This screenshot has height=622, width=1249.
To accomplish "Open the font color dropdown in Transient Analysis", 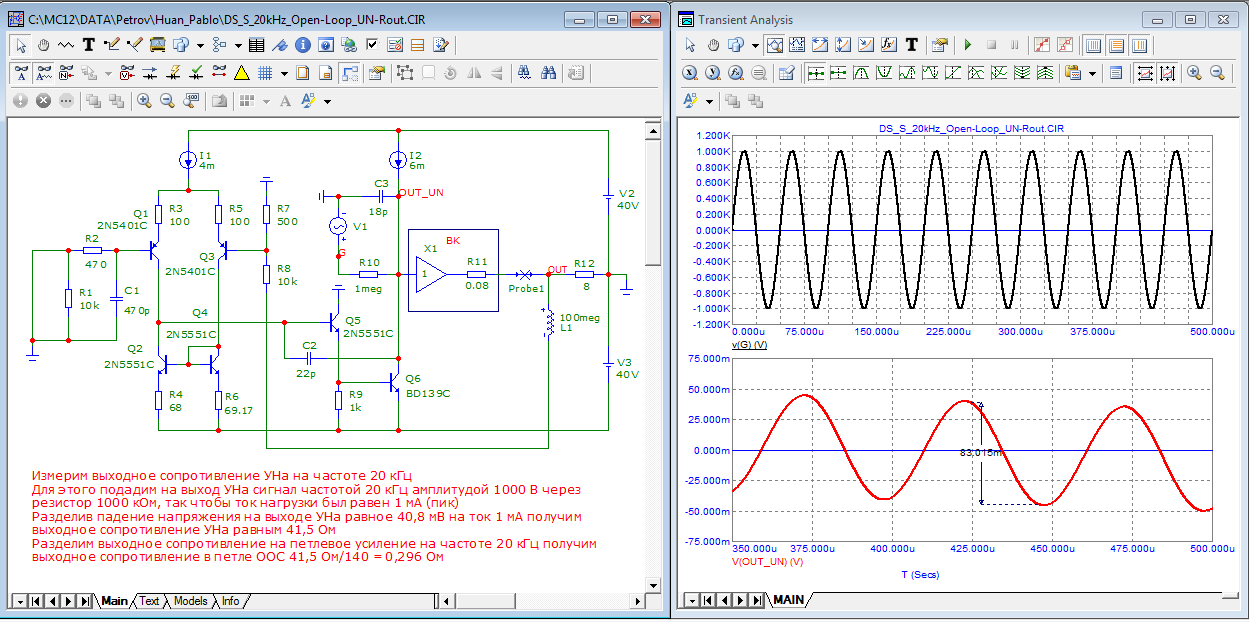I will (710, 101).
